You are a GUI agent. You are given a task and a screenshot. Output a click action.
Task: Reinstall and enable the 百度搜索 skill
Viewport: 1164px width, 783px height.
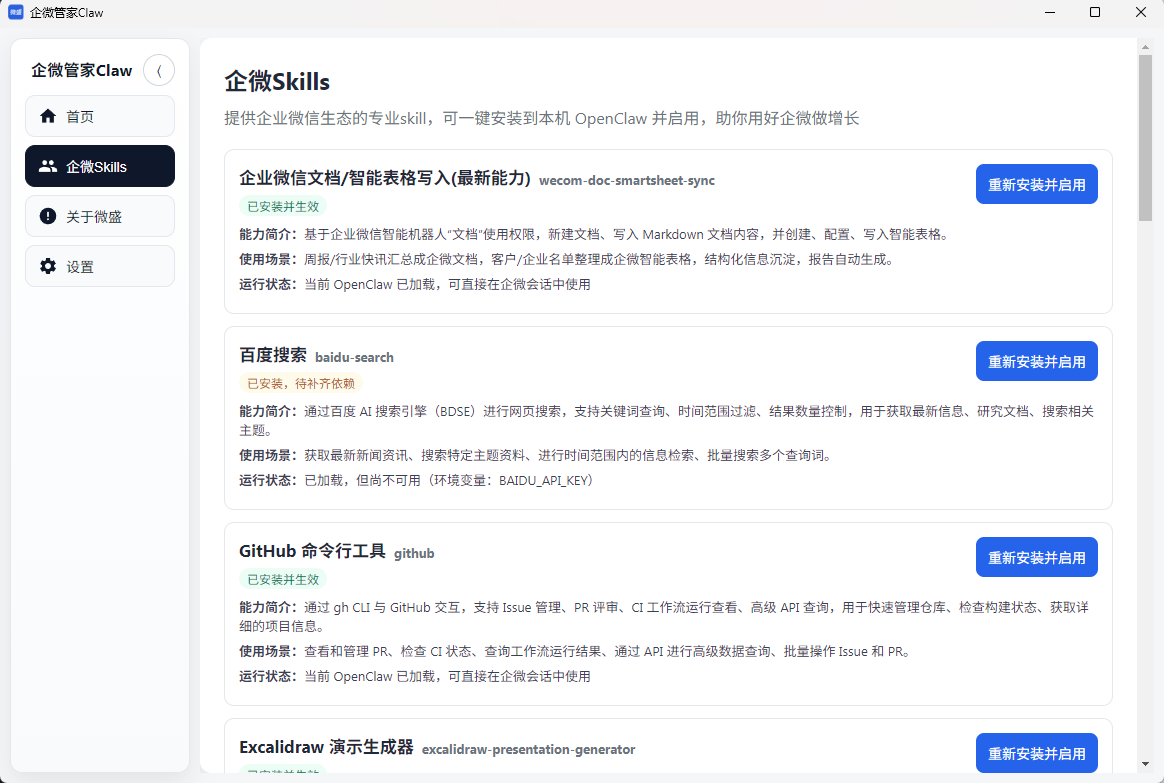[x=1036, y=361]
